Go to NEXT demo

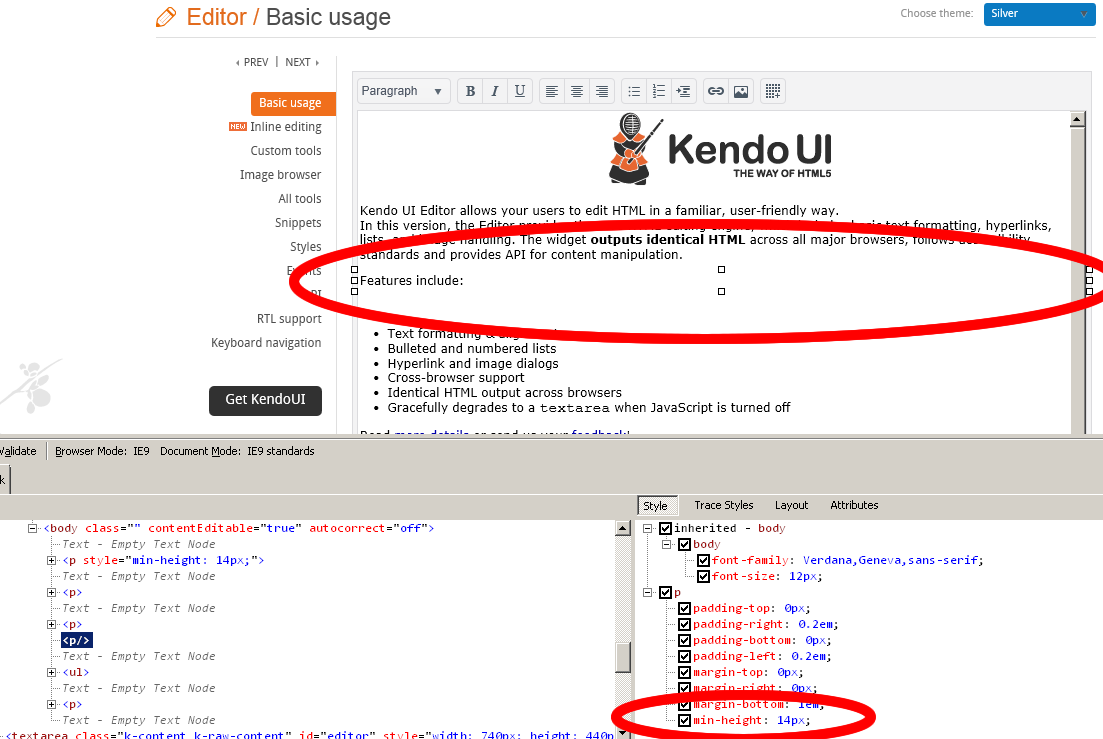point(302,62)
